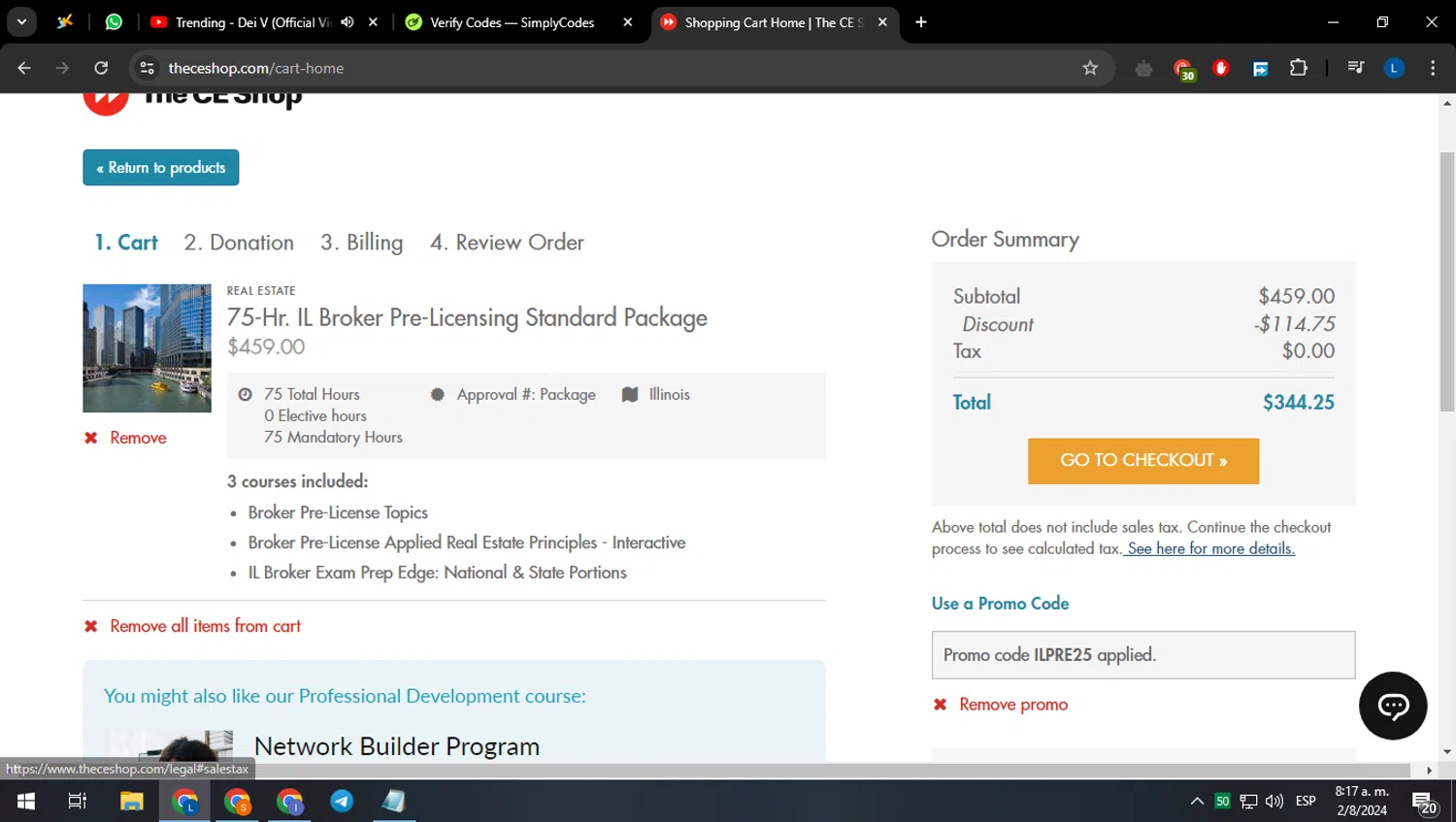Open the network icon in system tray
This screenshot has width=1456, height=822.
click(1249, 801)
